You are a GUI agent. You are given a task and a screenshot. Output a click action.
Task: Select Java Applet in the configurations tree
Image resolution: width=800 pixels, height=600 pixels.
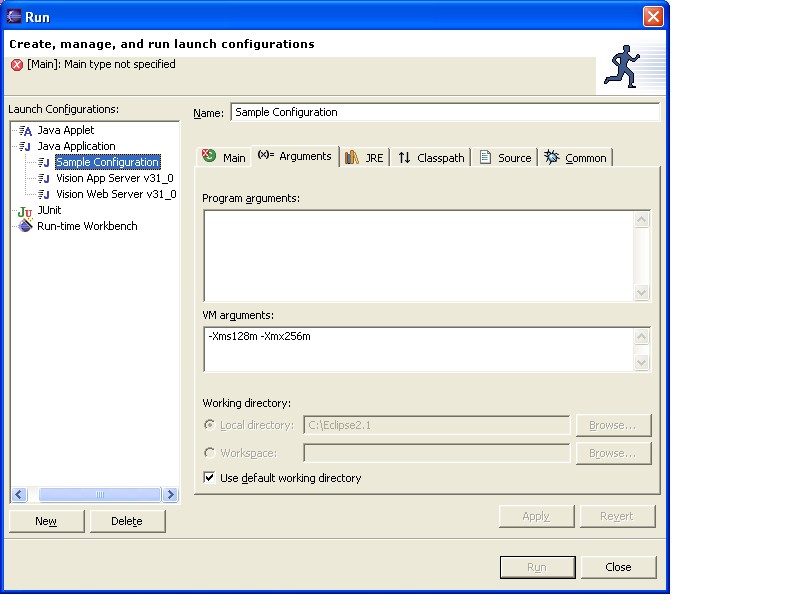(66, 131)
